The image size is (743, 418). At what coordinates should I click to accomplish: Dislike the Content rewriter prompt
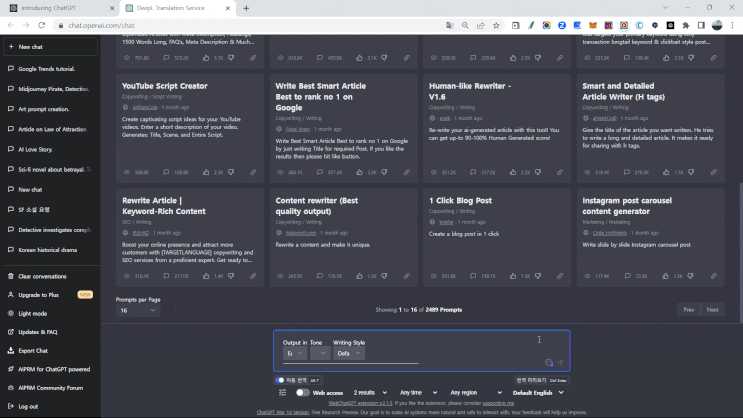[x=384, y=276]
